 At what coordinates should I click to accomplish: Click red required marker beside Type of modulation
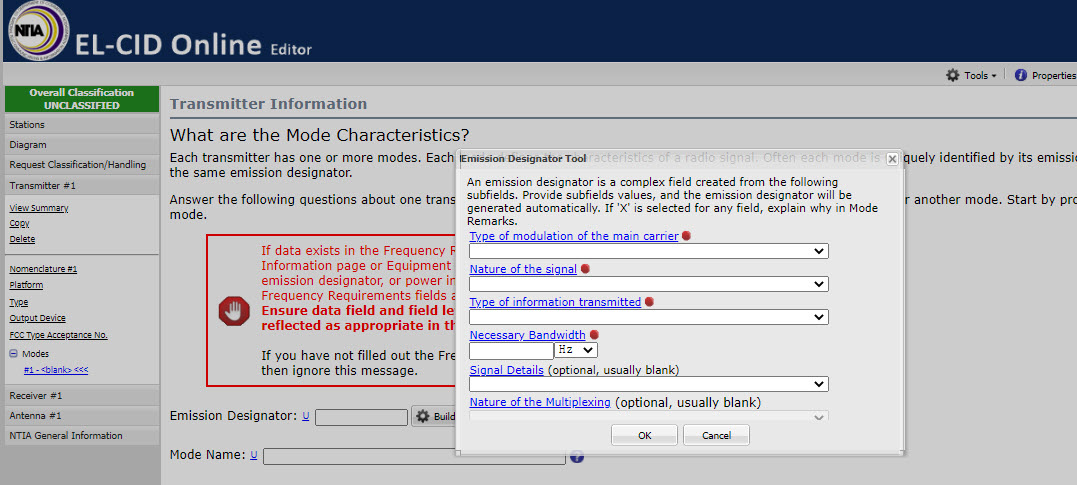pyautogui.click(x=686, y=236)
